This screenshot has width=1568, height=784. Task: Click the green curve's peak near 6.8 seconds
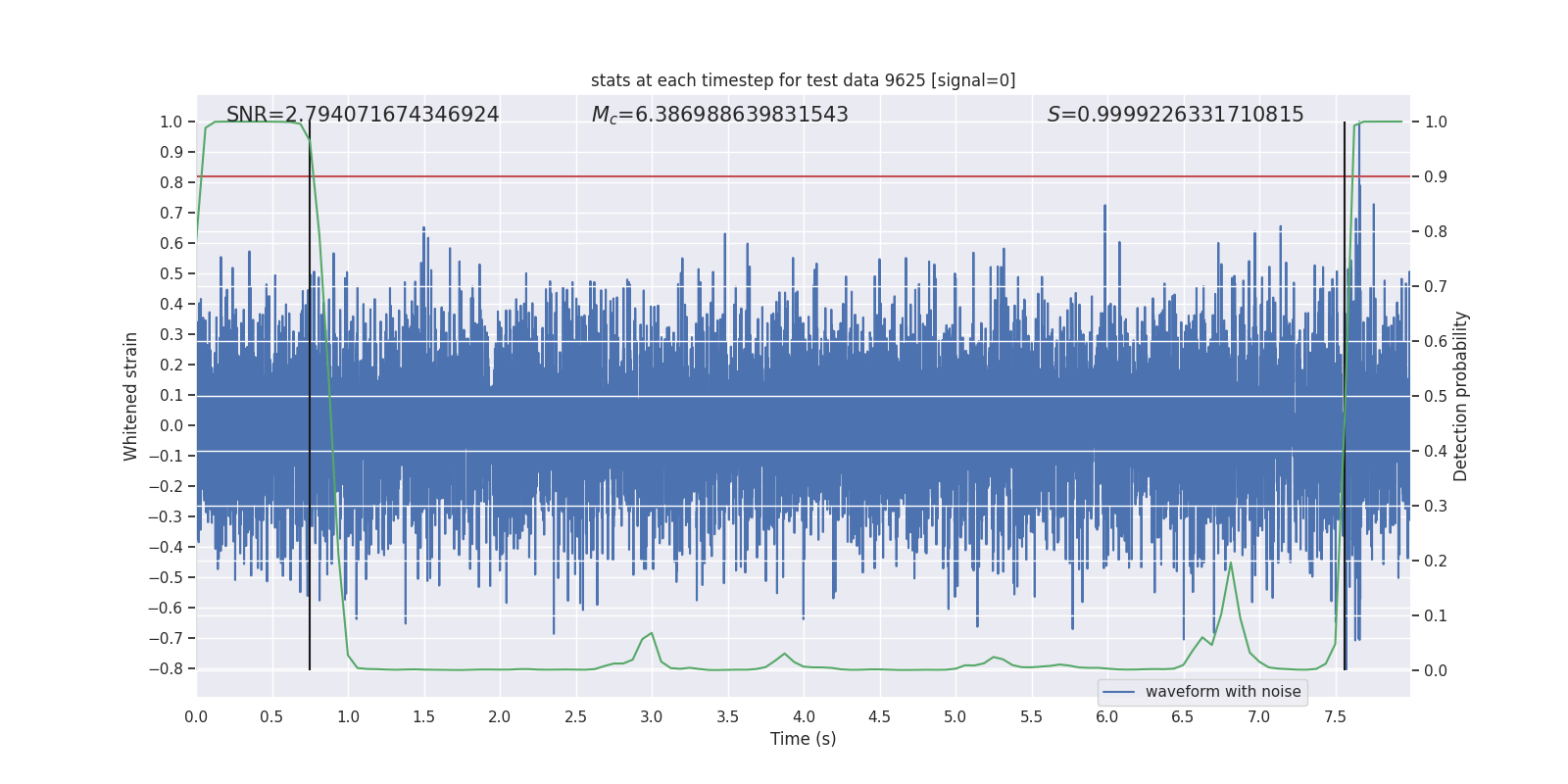tap(1231, 563)
